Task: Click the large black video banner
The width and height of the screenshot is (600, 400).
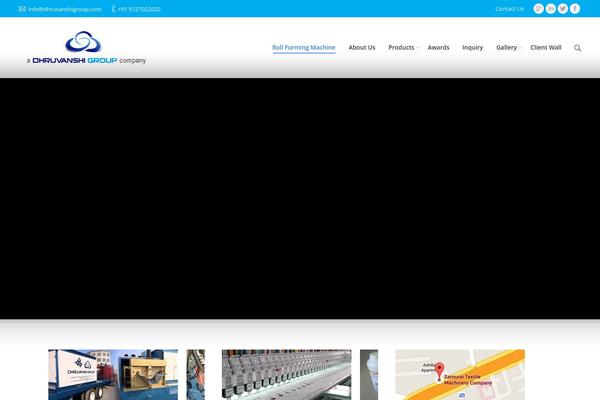Action: point(300,198)
